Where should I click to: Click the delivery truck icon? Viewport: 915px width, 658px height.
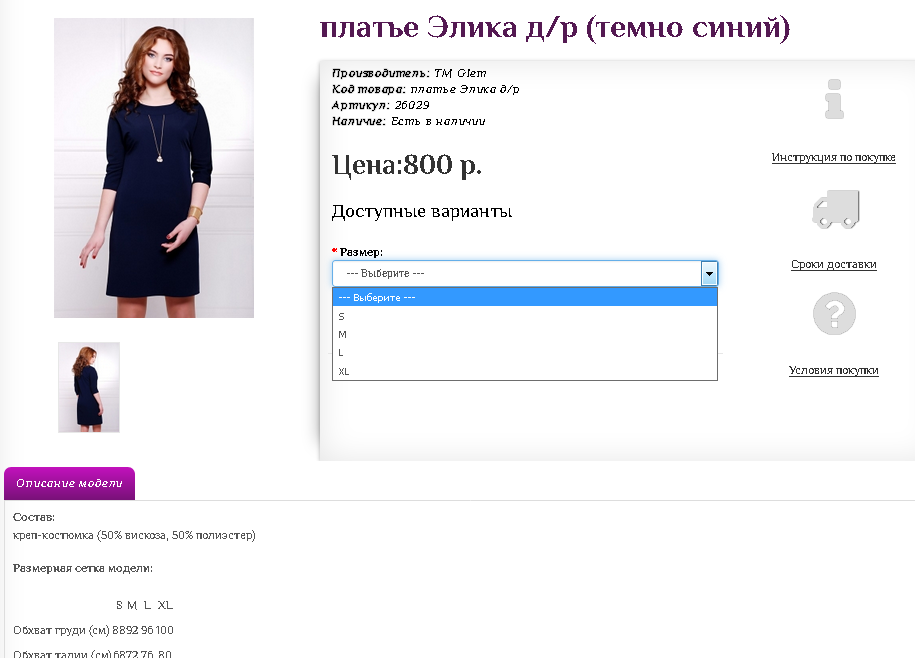point(836,209)
